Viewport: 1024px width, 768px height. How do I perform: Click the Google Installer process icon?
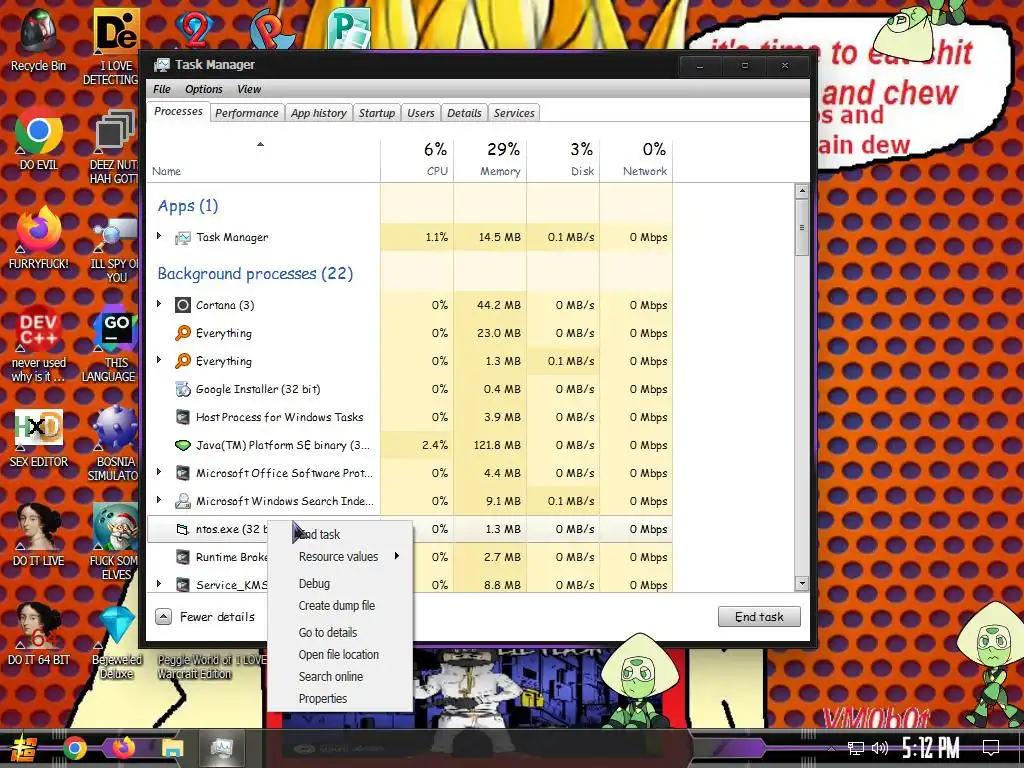click(x=183, y=389)
